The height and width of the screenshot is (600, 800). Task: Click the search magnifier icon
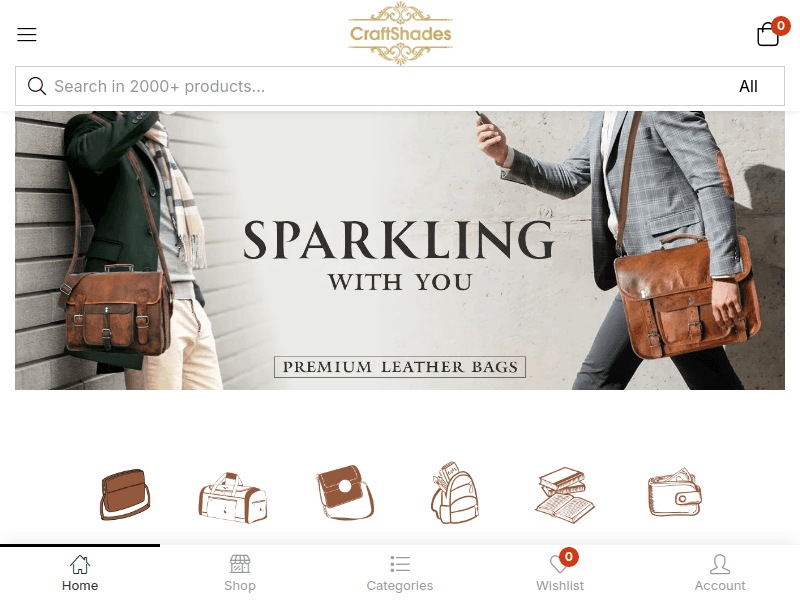pos(37,86)
